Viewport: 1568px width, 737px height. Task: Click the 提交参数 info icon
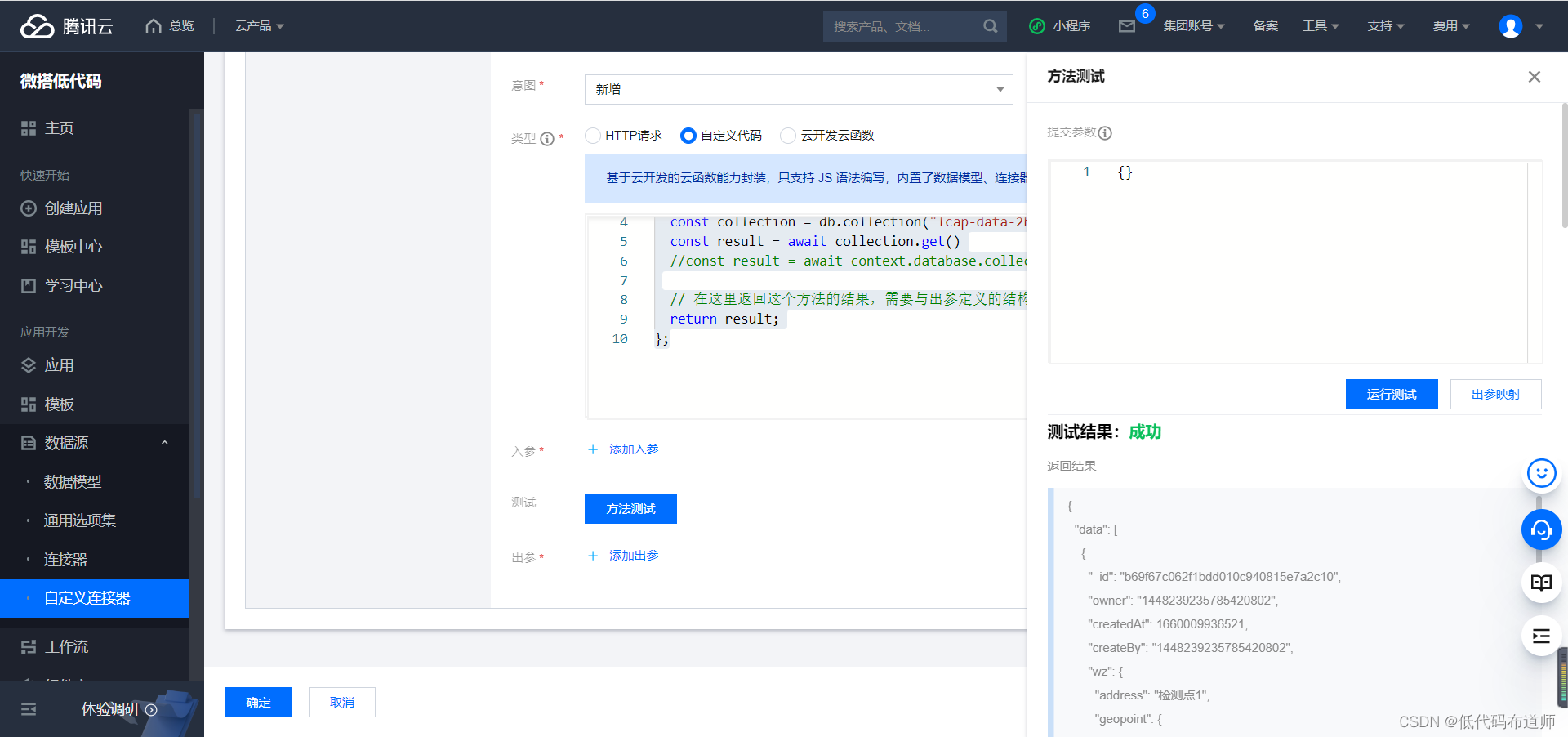(1105, 133)
